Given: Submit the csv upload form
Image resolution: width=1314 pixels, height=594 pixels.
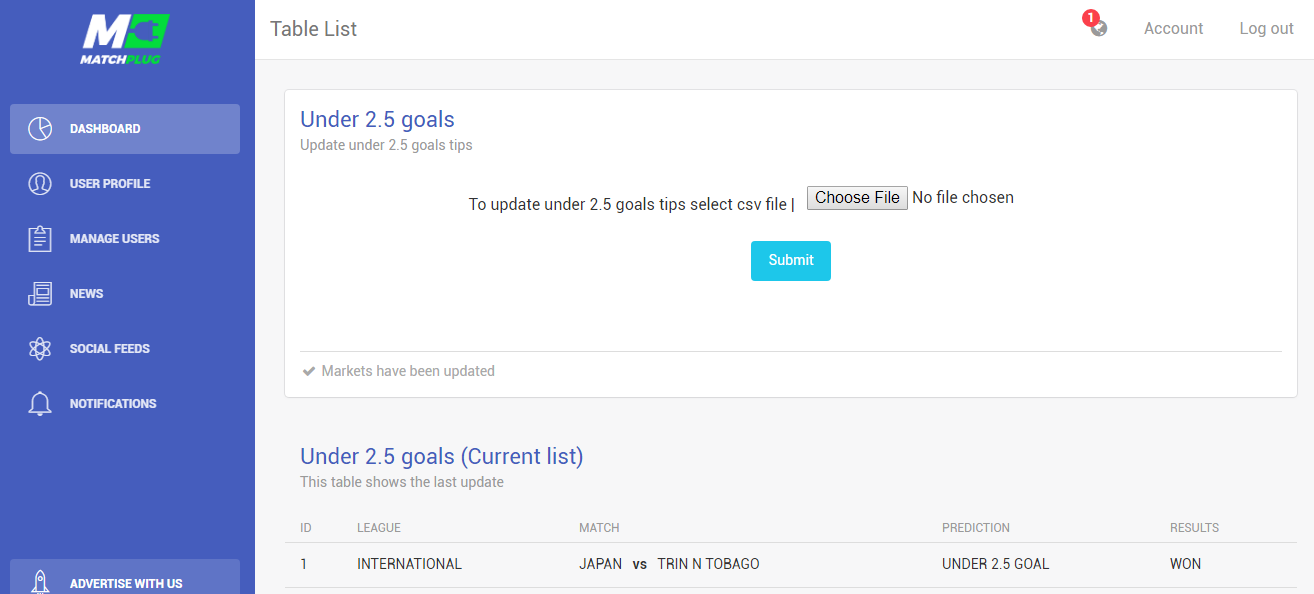Looking at the screenshot, I should tap(791, 261).
